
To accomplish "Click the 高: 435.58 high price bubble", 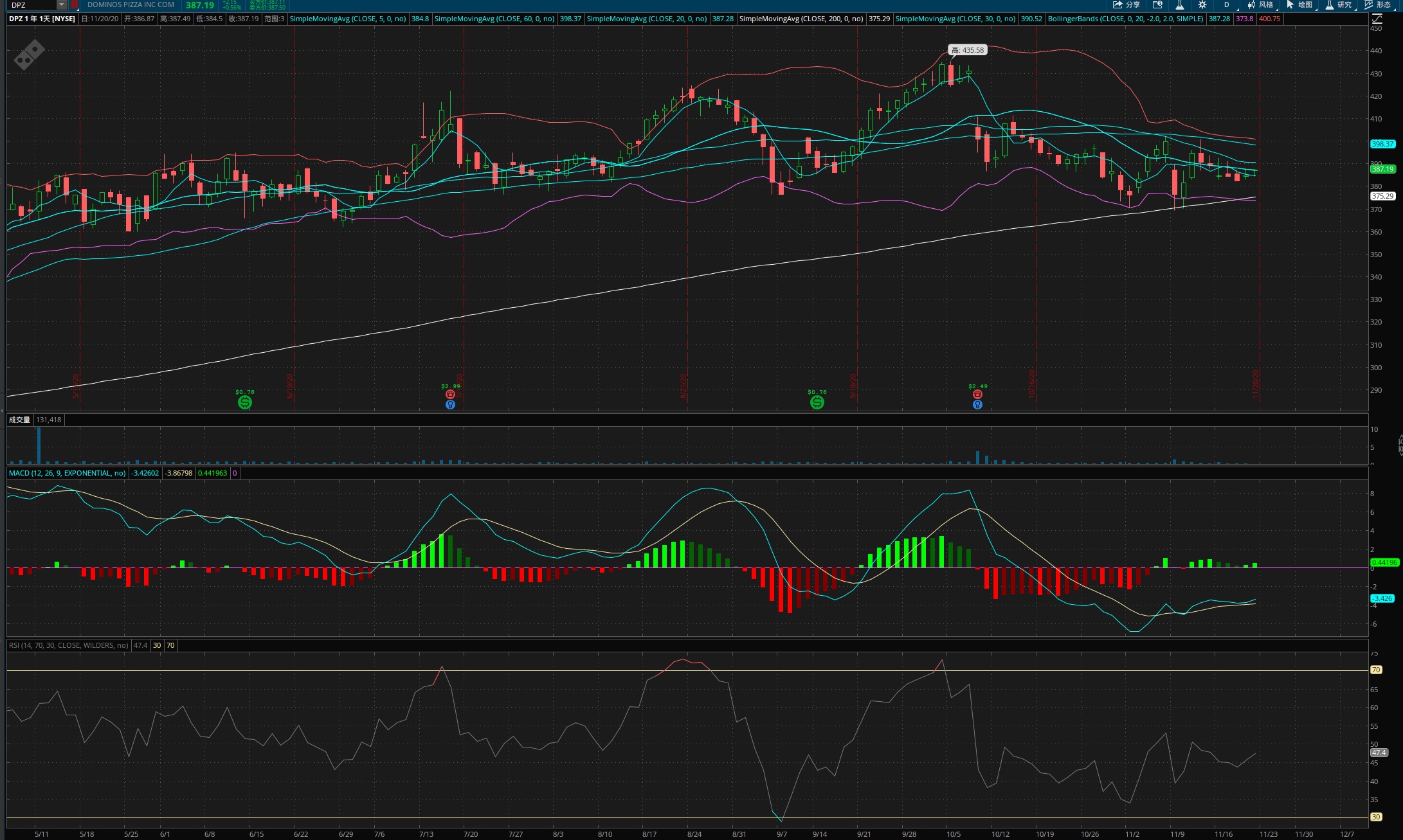I will [x=967, y=50].
